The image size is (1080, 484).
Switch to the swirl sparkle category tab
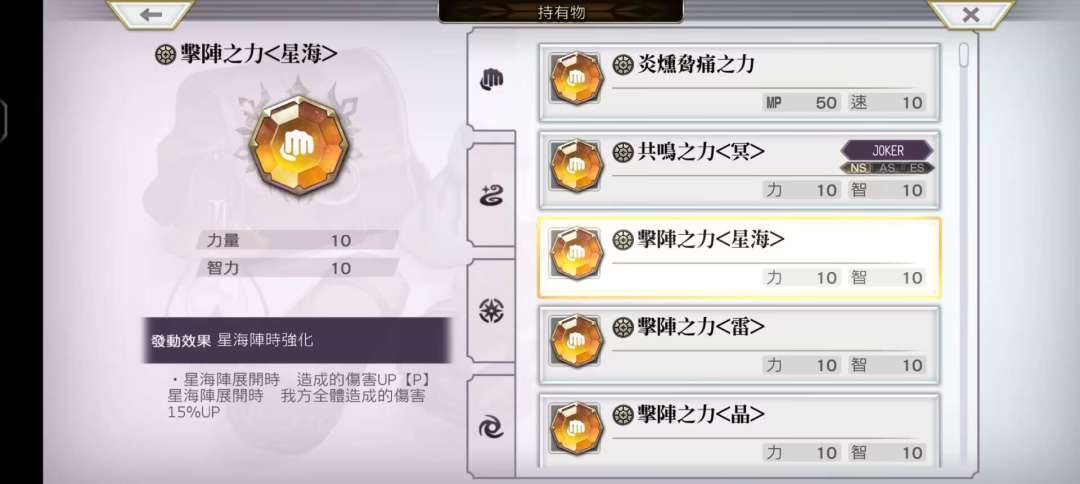pyautogui.click(x=491, y=196)
